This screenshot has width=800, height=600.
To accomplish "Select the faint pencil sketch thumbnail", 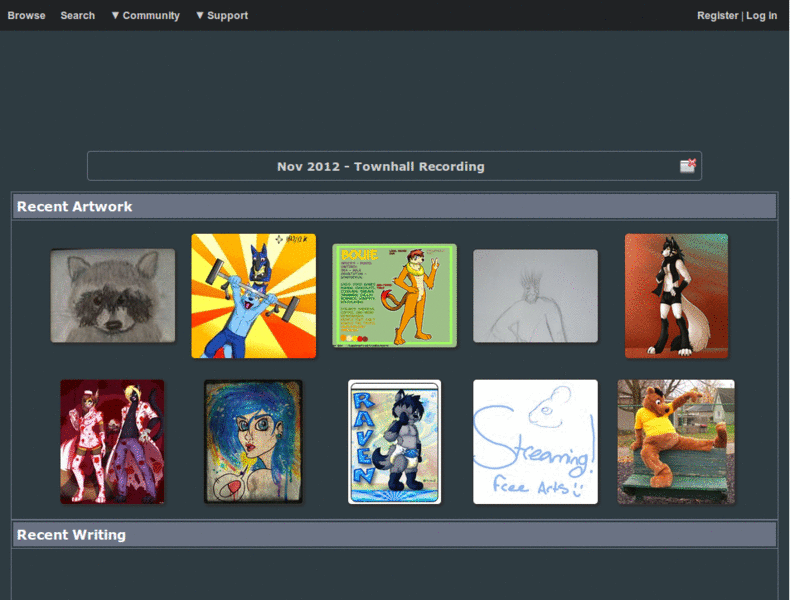I will (535, 295).
